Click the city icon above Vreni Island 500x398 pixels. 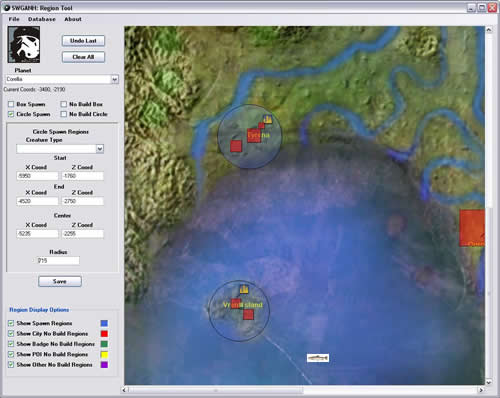(244, 289)
